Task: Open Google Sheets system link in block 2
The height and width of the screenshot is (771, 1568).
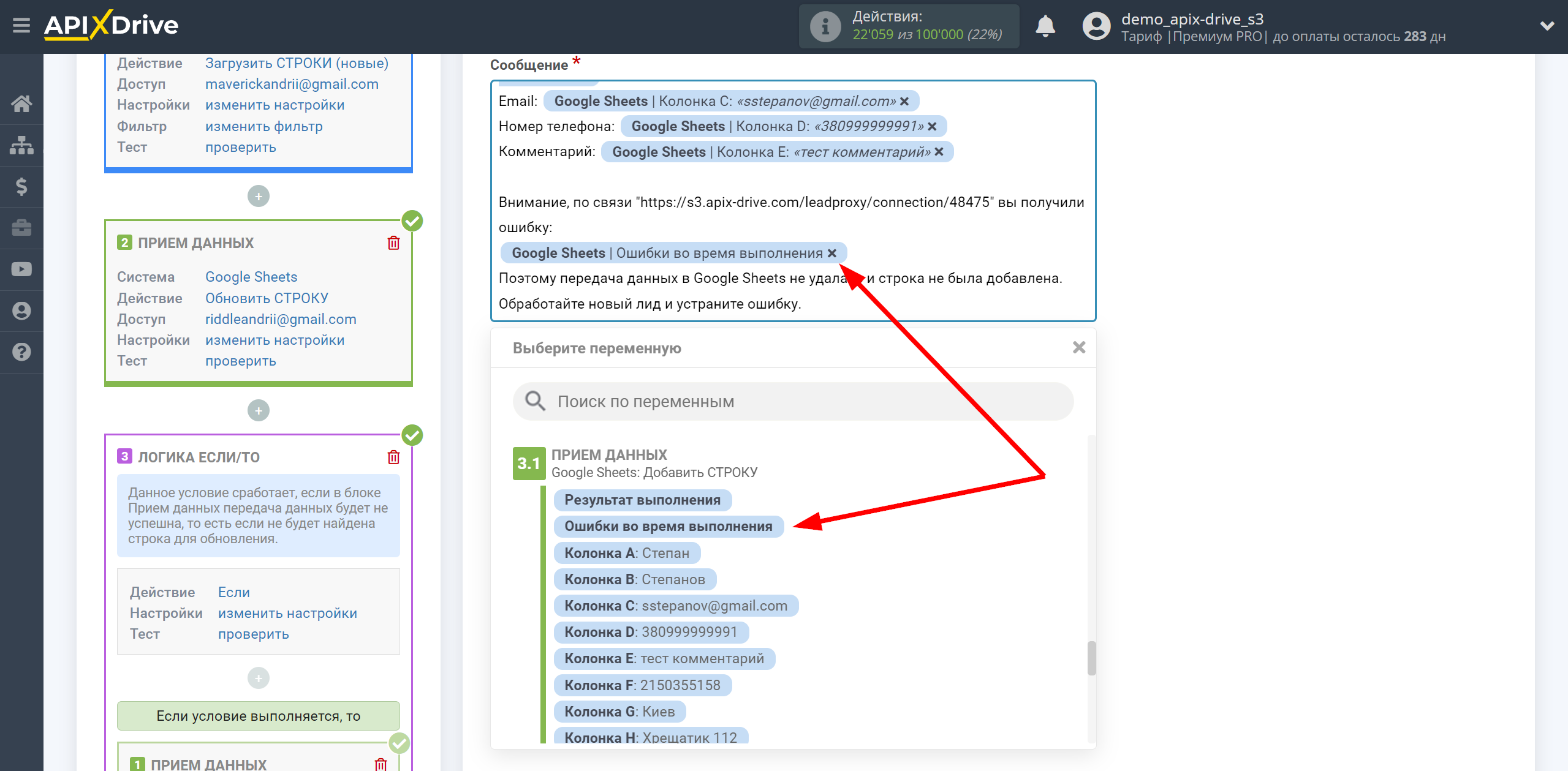Action: pyautogui.click(x=251, y=277)
